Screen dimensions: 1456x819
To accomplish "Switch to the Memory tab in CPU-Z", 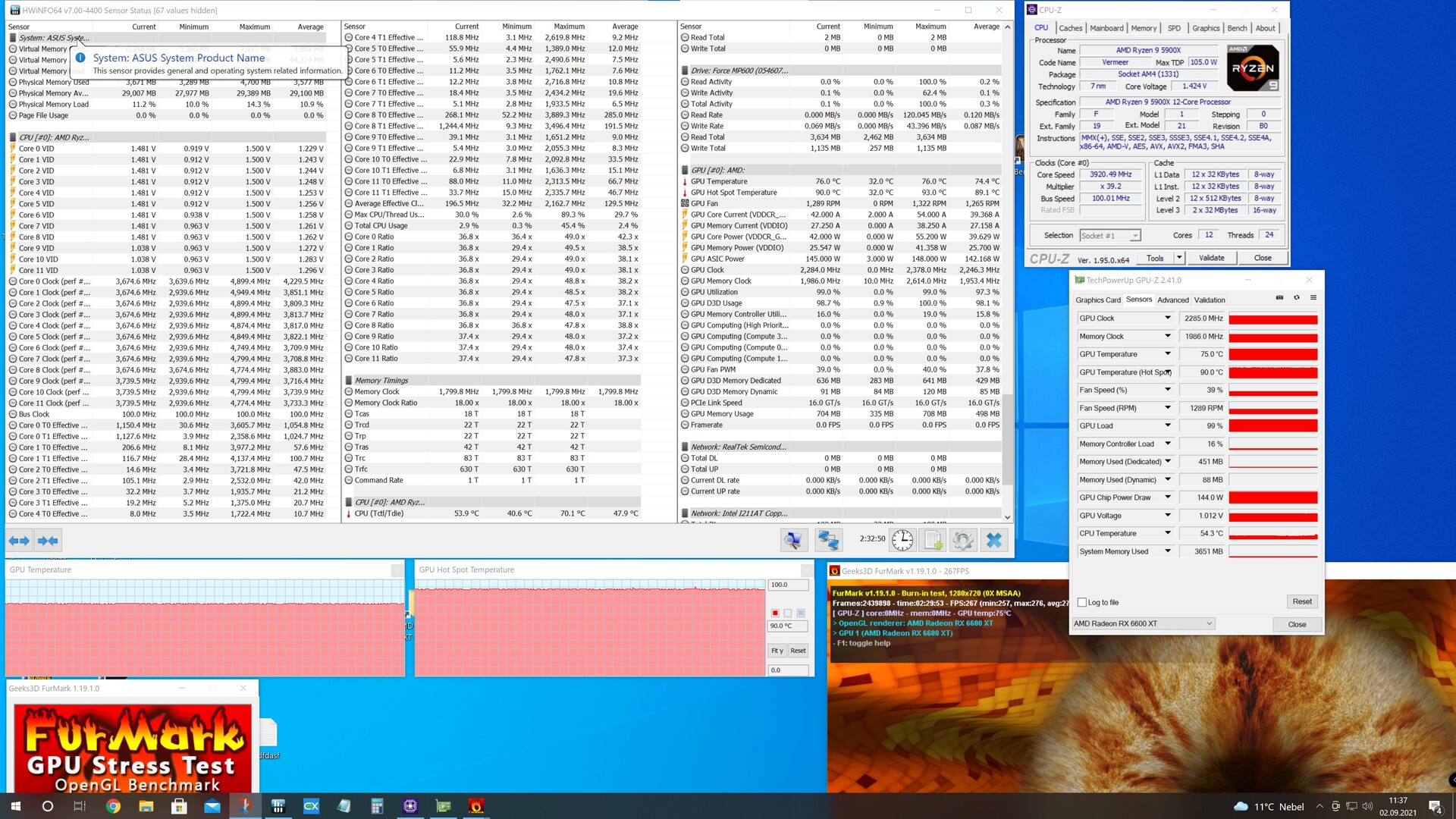I will (x=1143, y=28).
